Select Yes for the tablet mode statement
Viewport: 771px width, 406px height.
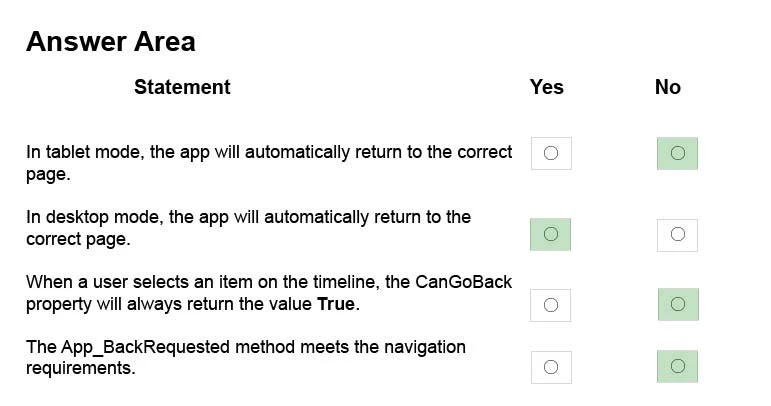550,153
